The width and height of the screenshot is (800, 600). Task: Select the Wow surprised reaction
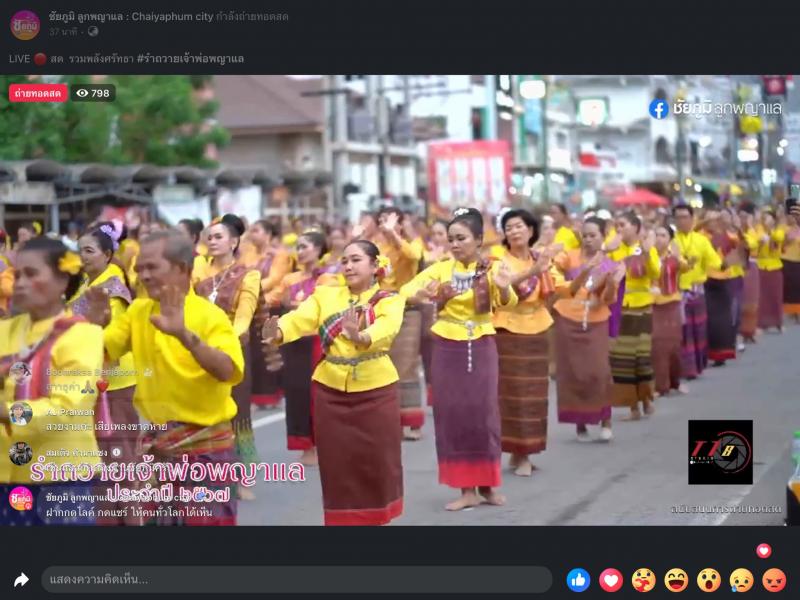(x=709, y=580)
